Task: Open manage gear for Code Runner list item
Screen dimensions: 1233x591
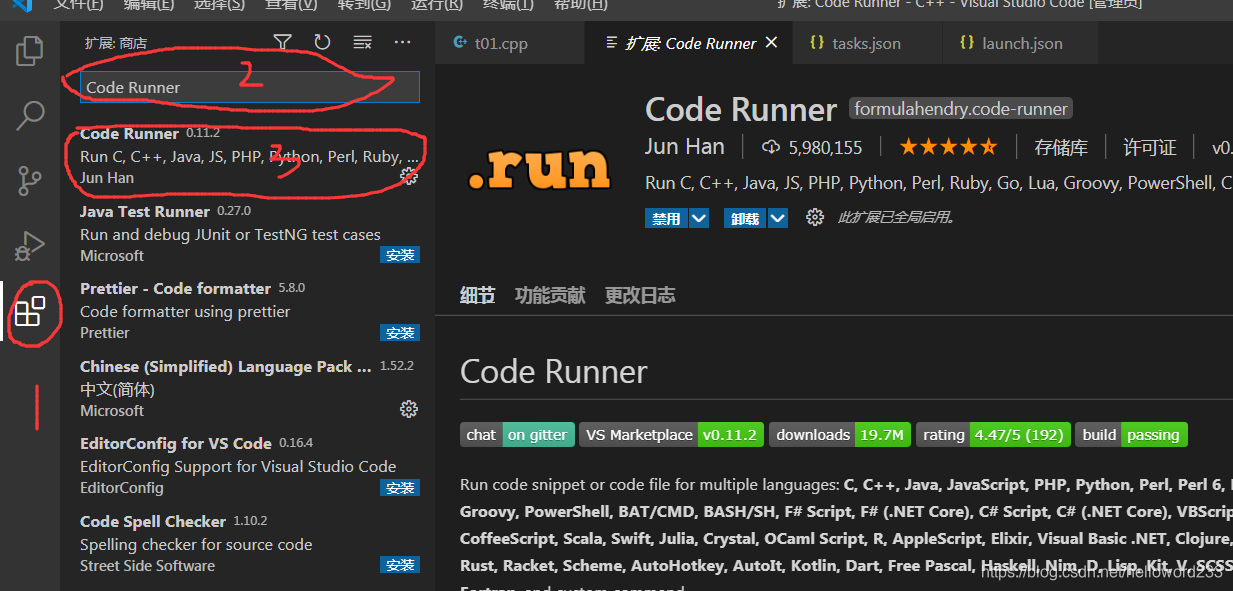Action: tap(408, 176)
